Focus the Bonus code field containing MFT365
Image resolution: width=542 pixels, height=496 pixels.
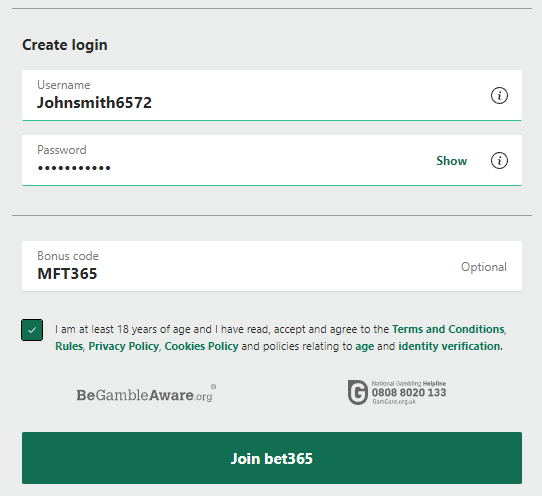pyautogui.click(x=272, y=266)
